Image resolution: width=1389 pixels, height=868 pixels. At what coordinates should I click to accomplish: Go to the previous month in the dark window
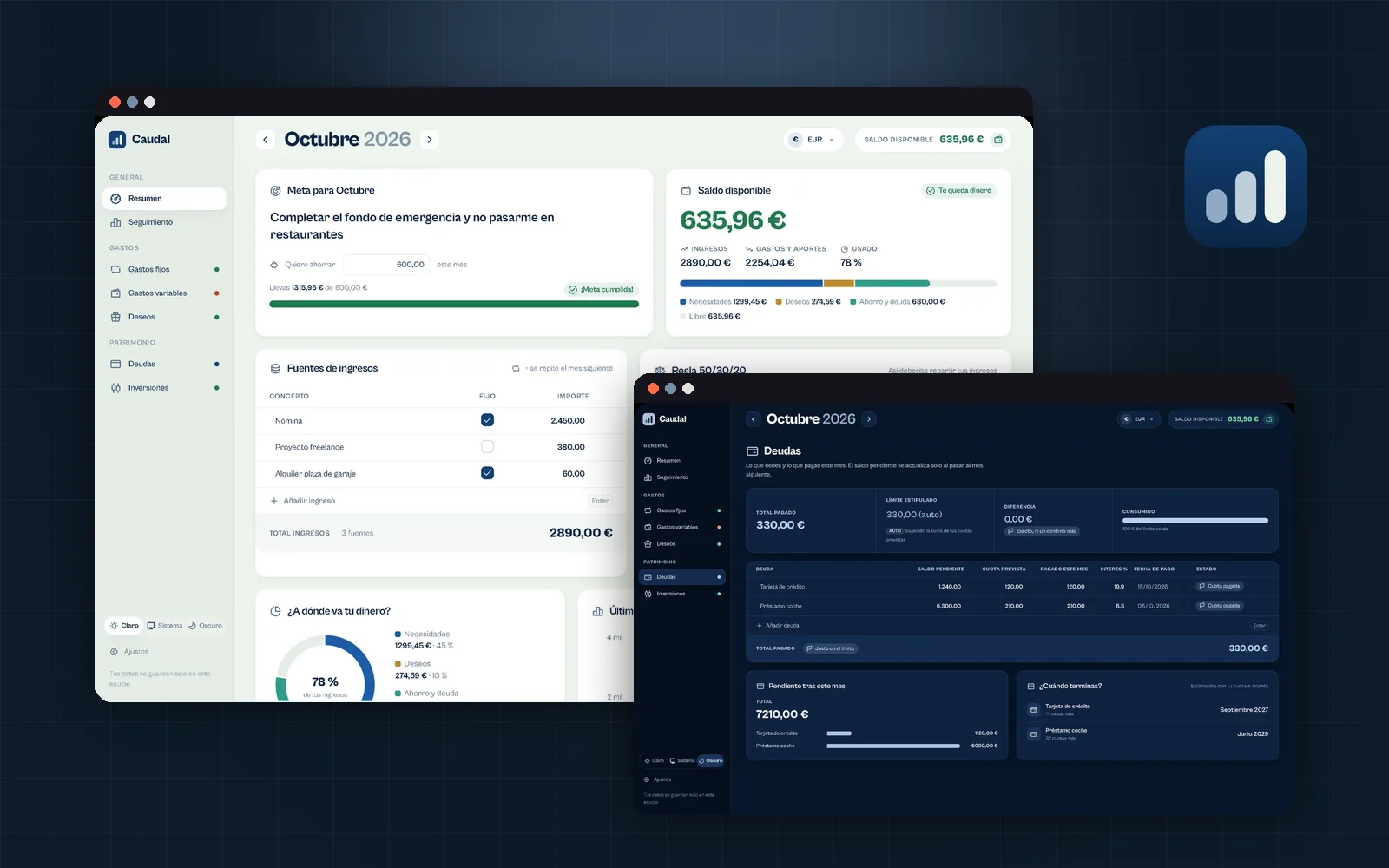pos(754,419)
